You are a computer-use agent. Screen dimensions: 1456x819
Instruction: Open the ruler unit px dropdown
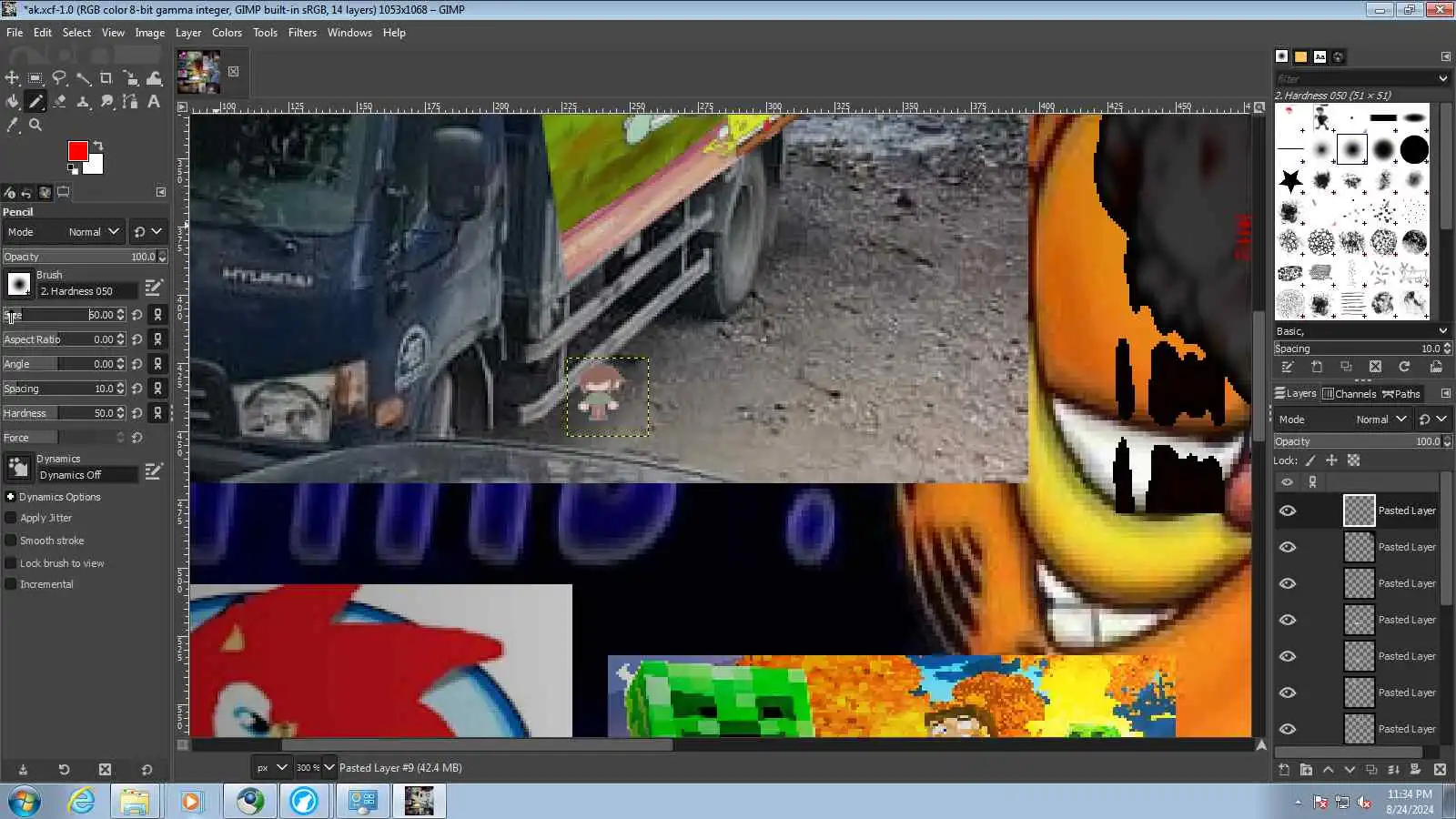tap(271, 768)
